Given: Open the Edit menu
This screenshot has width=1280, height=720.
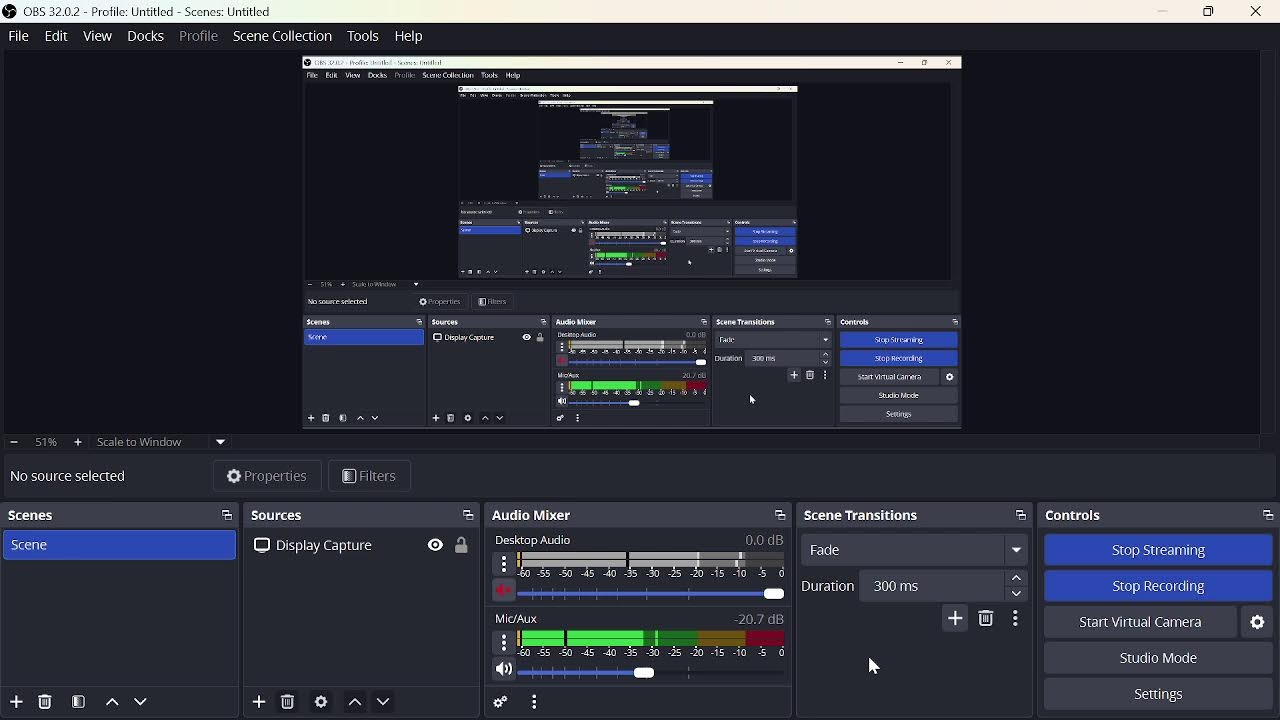Looking at the screenshot, I should coord(56,36).
